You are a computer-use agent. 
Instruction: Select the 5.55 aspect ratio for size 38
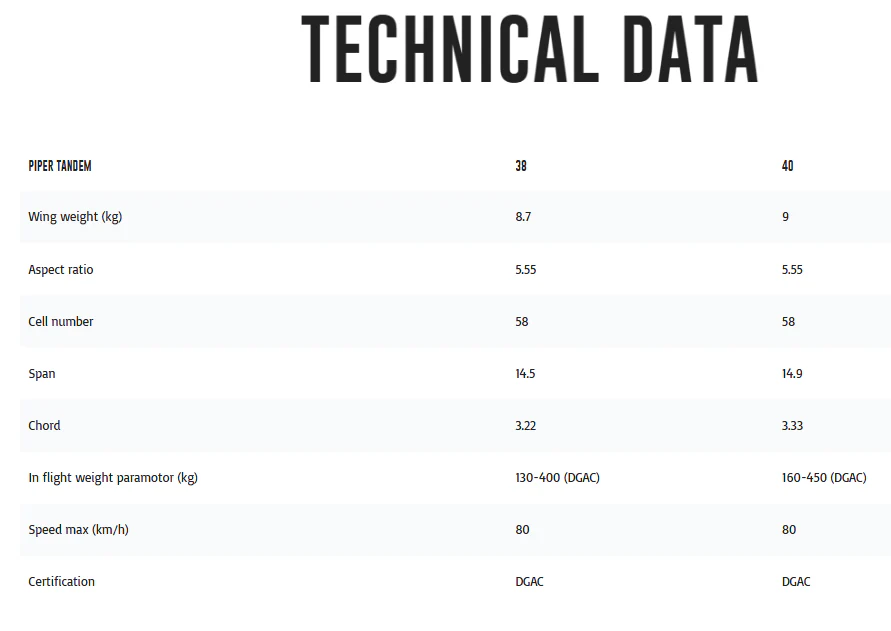click(x=526, y=269)
